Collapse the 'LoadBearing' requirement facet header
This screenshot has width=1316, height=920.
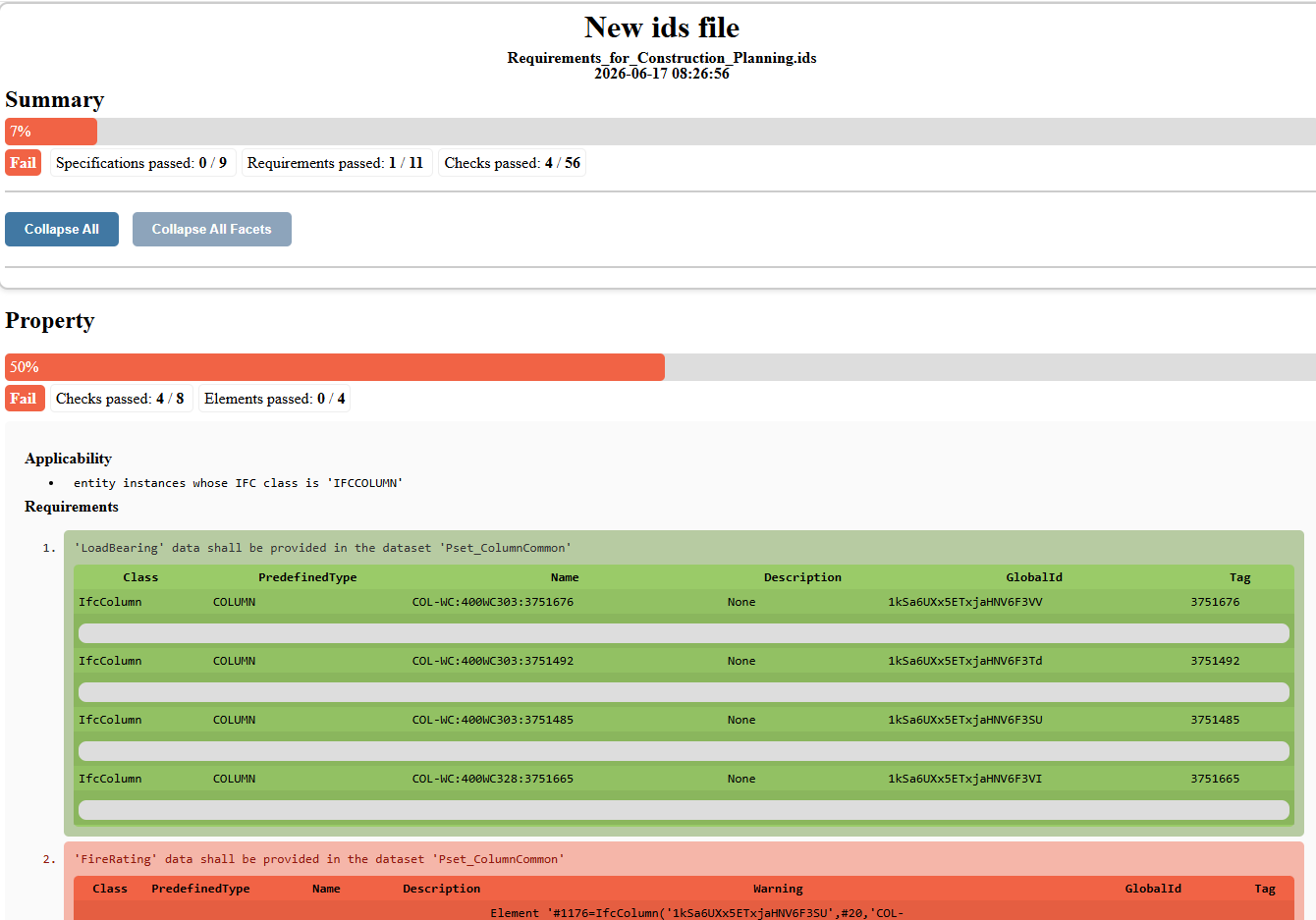pos(322,548)
